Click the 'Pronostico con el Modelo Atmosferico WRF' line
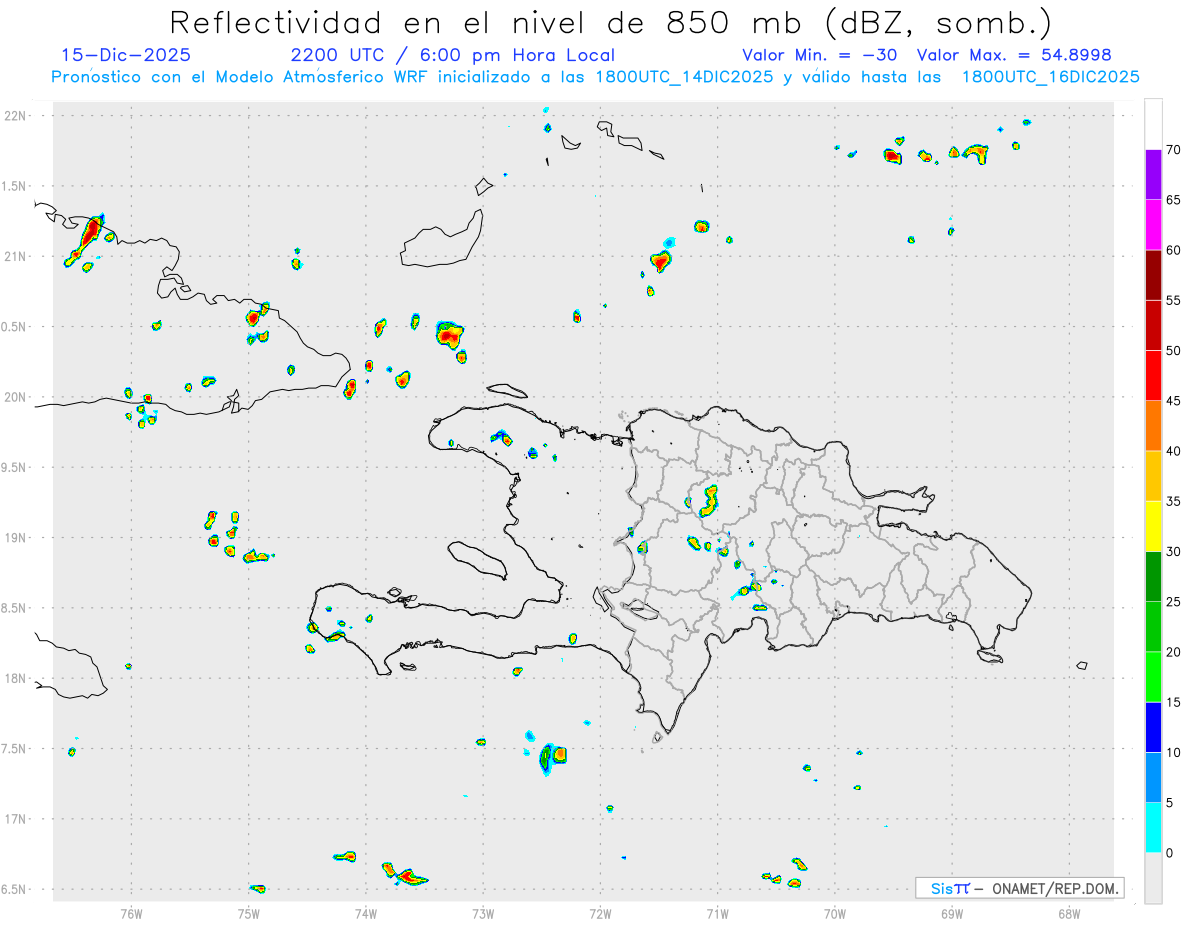This screenshot has width=1200, height=927. coord(596,77)
